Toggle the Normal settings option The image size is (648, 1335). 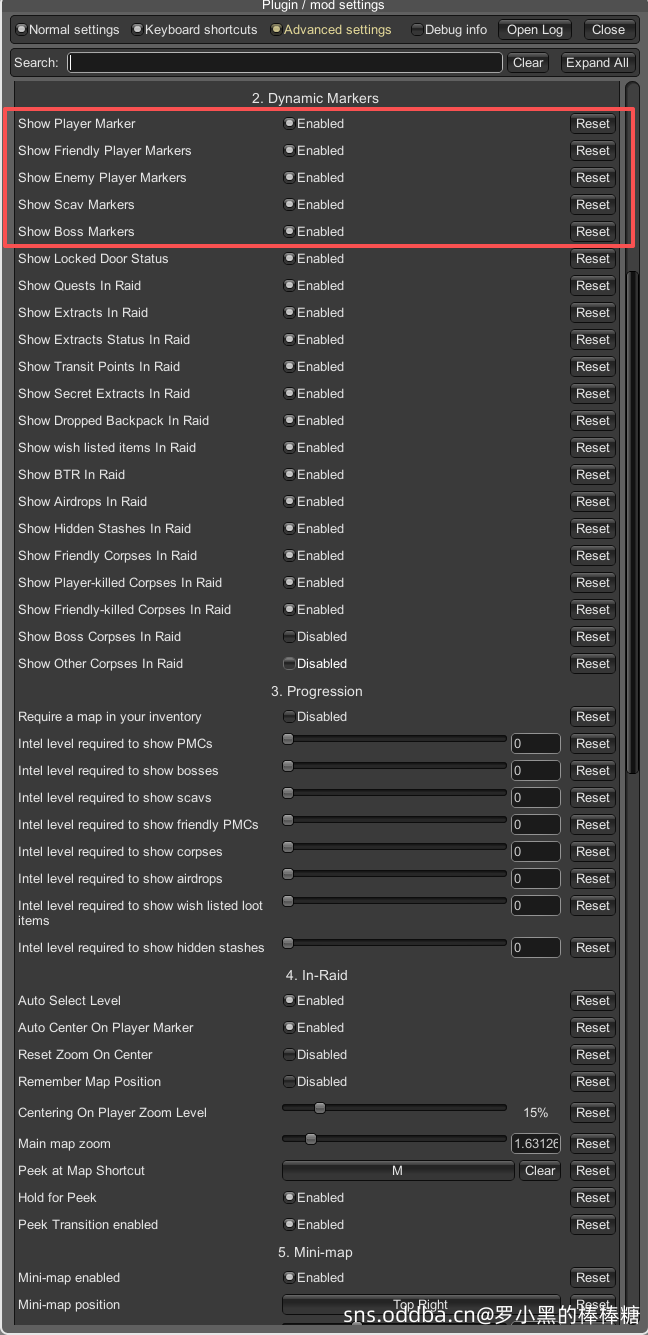click(x=22, y=30)
